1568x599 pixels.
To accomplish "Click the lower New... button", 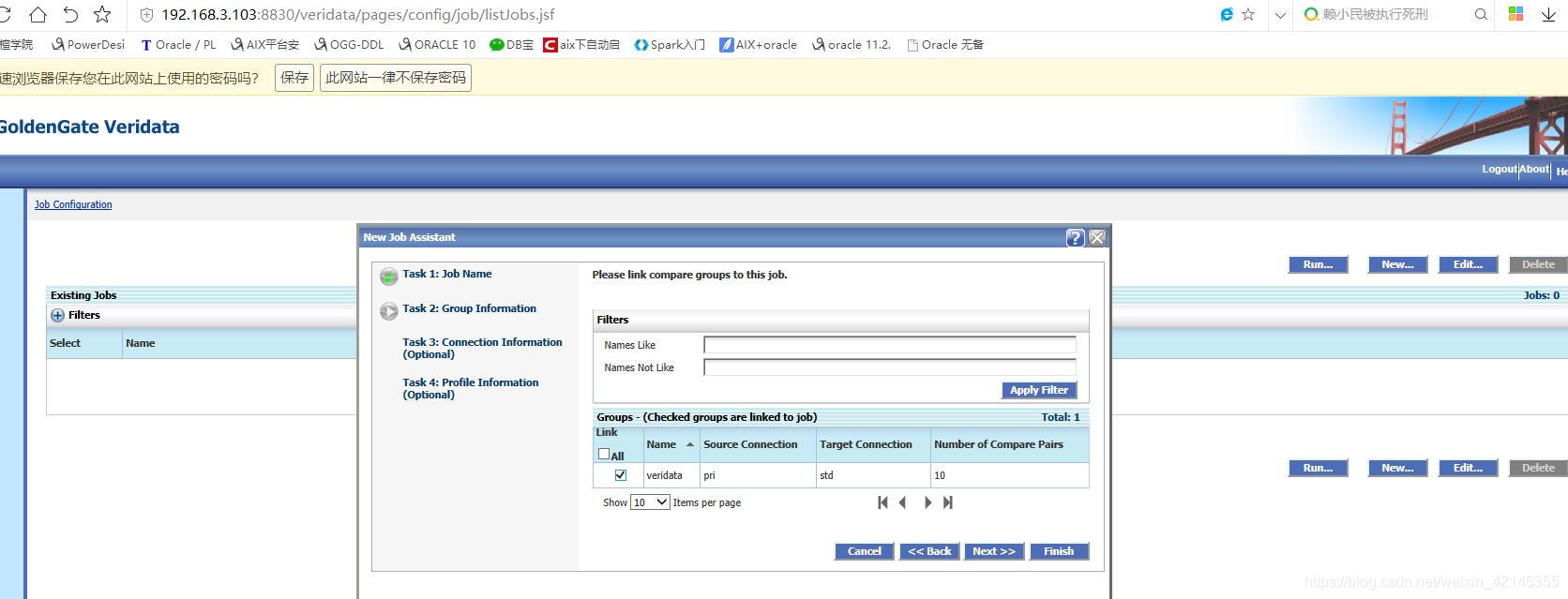I will 1397,468.
